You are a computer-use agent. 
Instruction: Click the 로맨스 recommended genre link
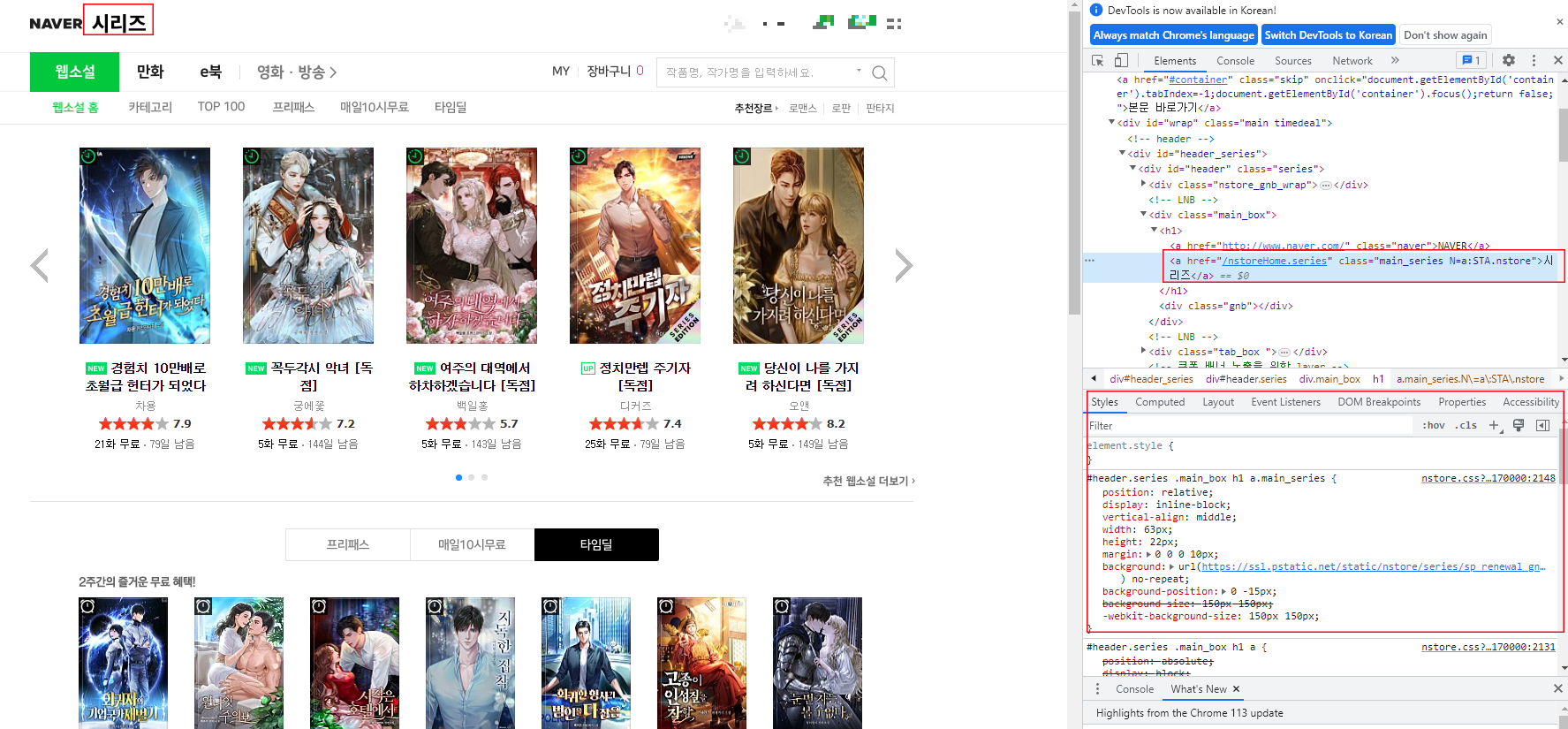803,108
